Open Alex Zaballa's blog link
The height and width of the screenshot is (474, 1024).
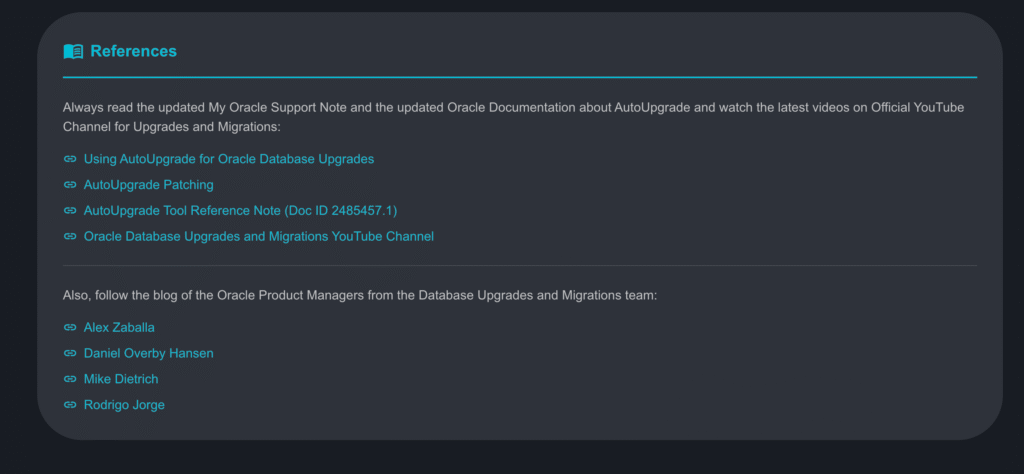(x=119, y=327)
